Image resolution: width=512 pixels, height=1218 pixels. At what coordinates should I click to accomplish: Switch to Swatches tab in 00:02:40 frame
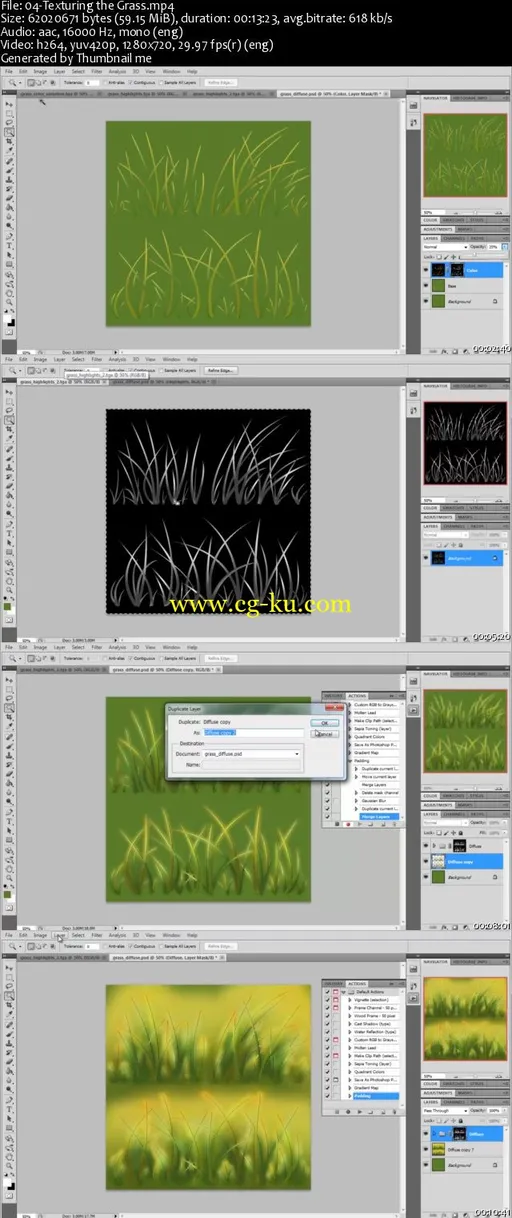click(453, 220)
